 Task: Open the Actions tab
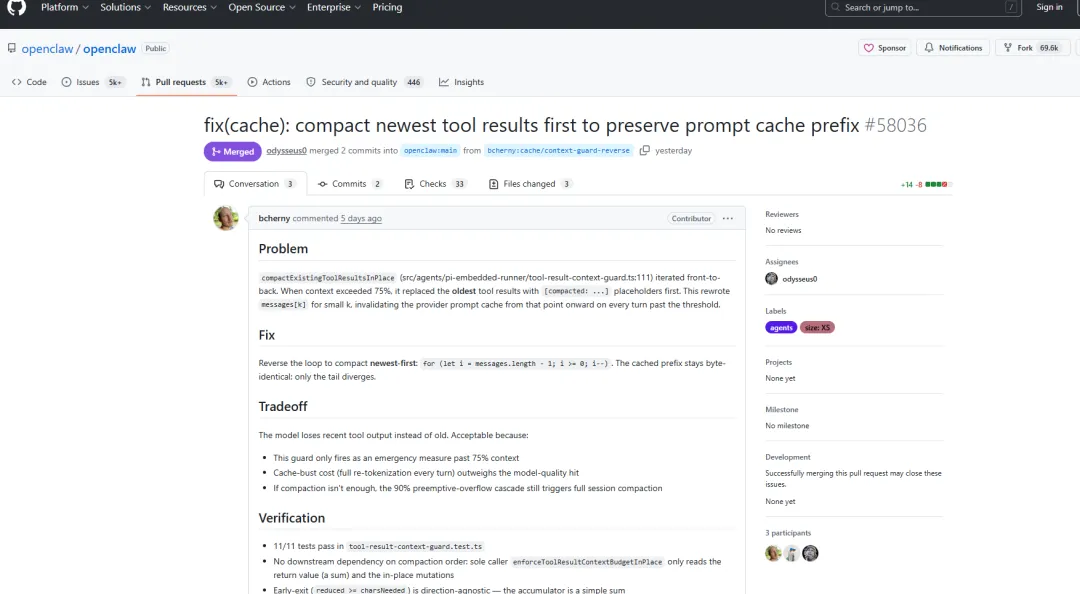point(269,82)
